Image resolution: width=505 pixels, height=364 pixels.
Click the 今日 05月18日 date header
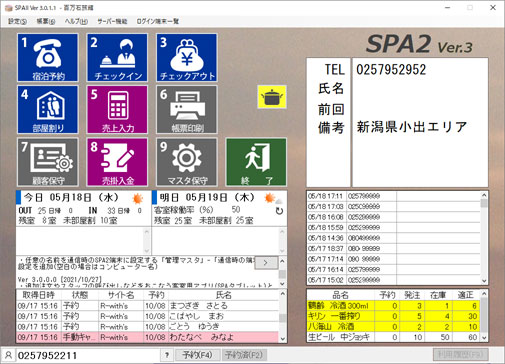71,197
